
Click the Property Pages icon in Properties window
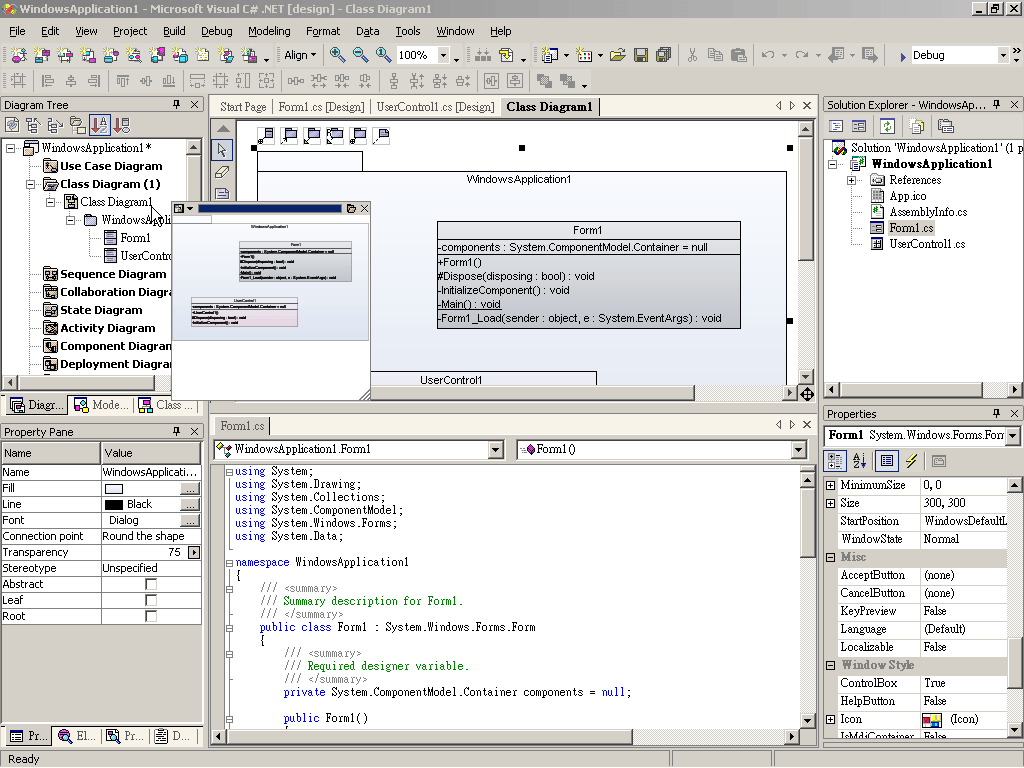point(938,461)
